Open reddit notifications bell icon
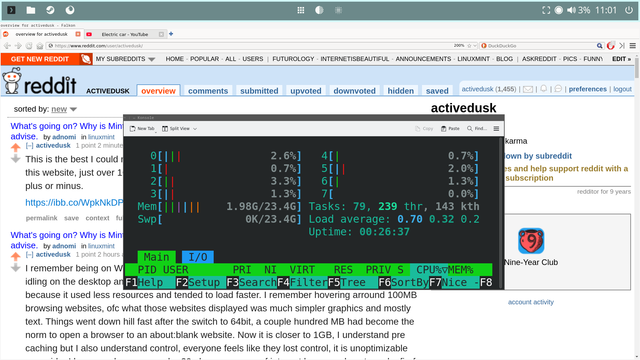 point(544,89)
